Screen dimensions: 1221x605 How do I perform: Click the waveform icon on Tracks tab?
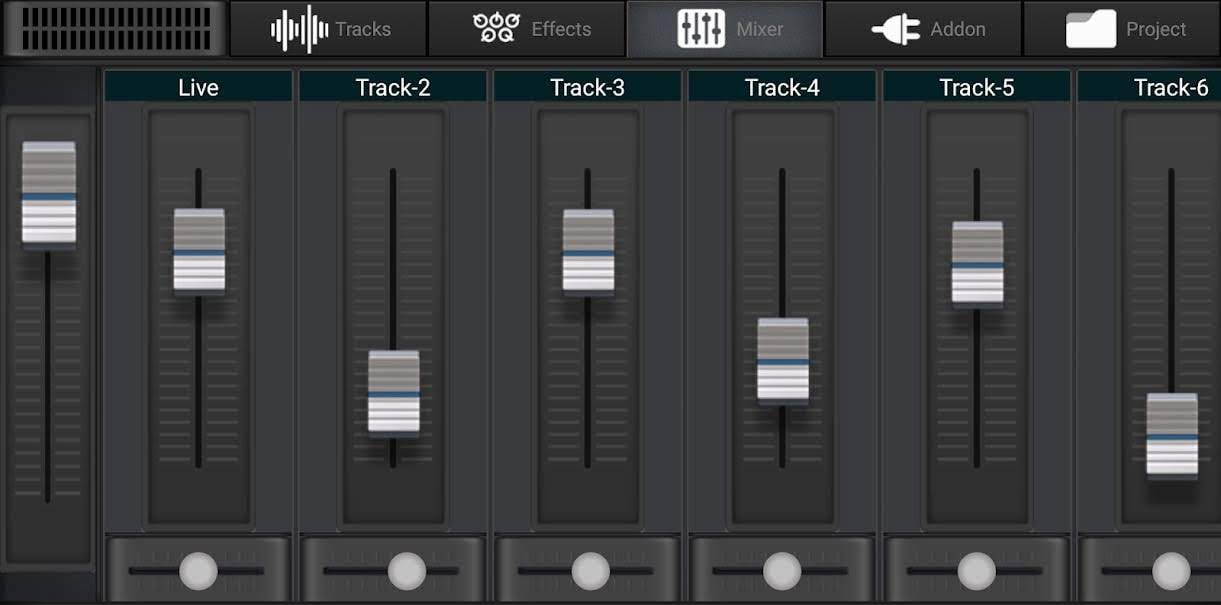(299, 29)
